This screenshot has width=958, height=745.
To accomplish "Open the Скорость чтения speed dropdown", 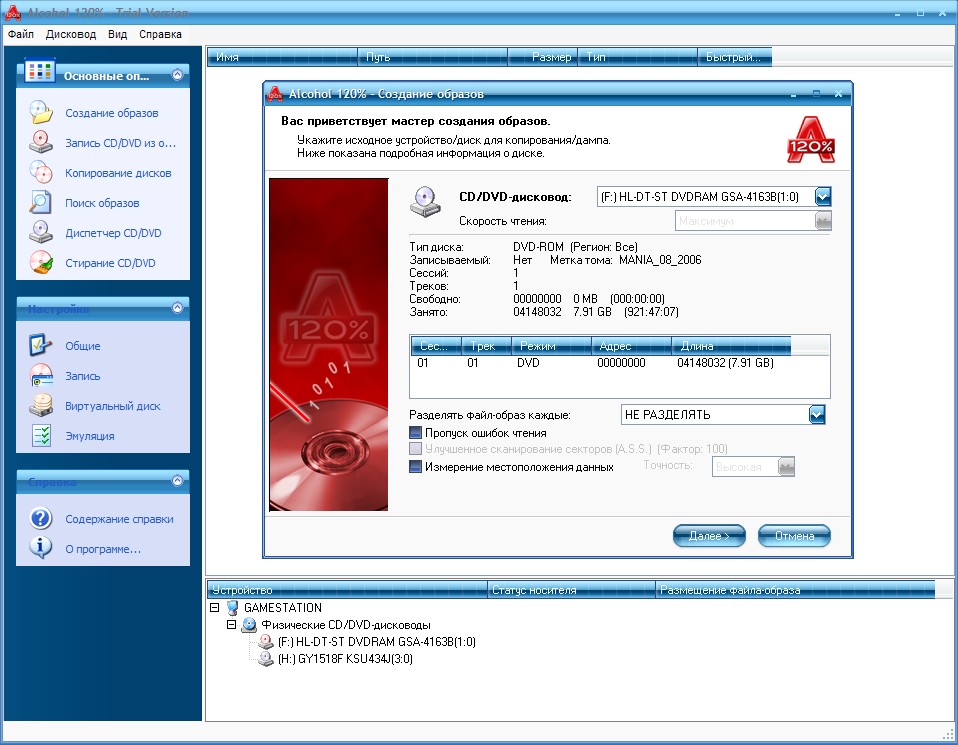I will 823,221.
